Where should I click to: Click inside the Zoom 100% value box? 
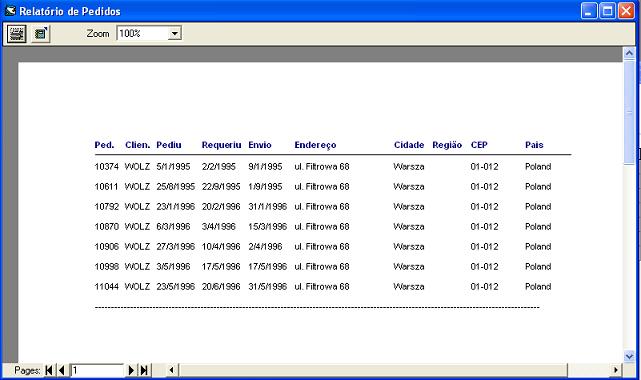click(143, 34)
